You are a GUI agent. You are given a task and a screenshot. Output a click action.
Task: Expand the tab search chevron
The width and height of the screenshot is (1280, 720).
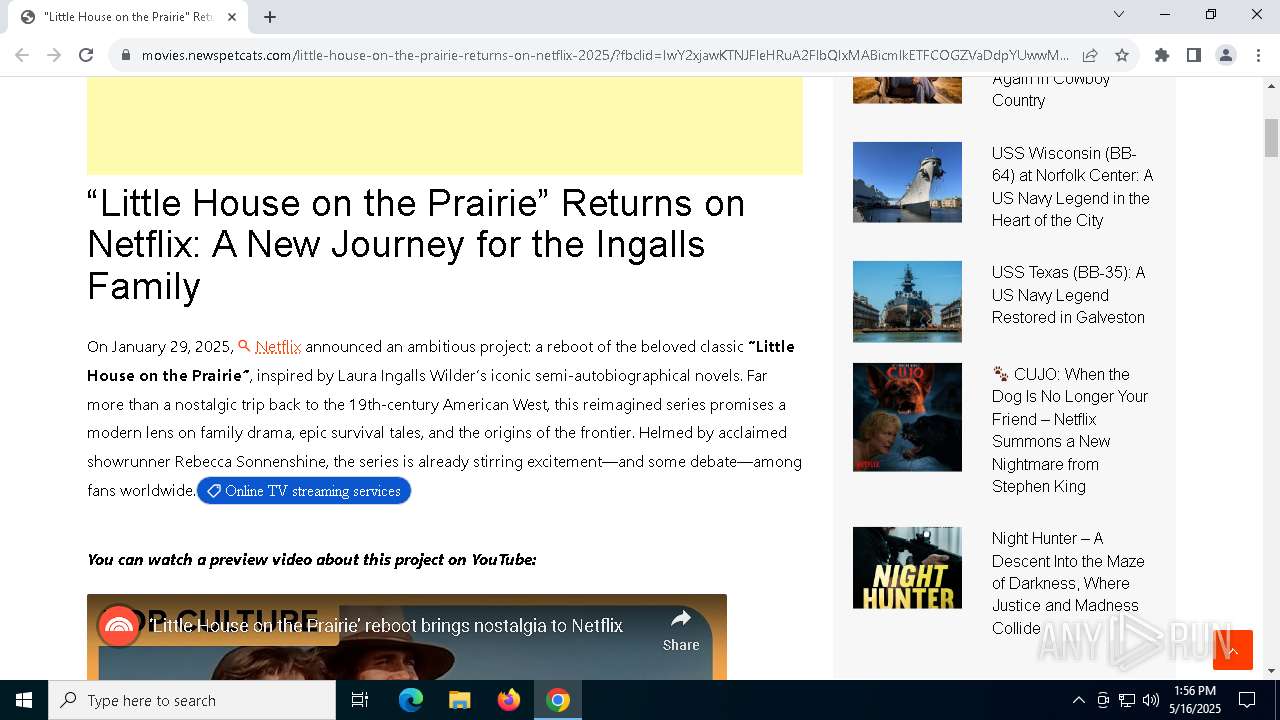(1119, 14)
